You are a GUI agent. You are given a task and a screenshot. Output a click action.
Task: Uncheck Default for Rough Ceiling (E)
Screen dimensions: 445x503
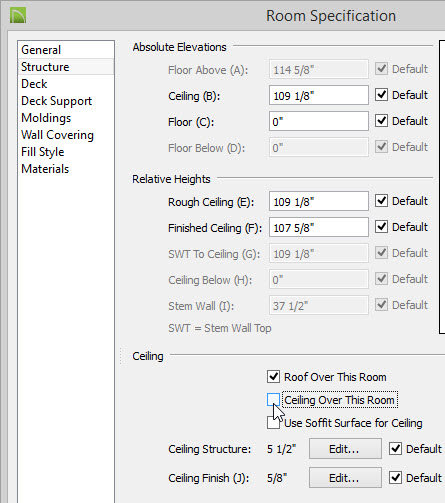point(381,201)
